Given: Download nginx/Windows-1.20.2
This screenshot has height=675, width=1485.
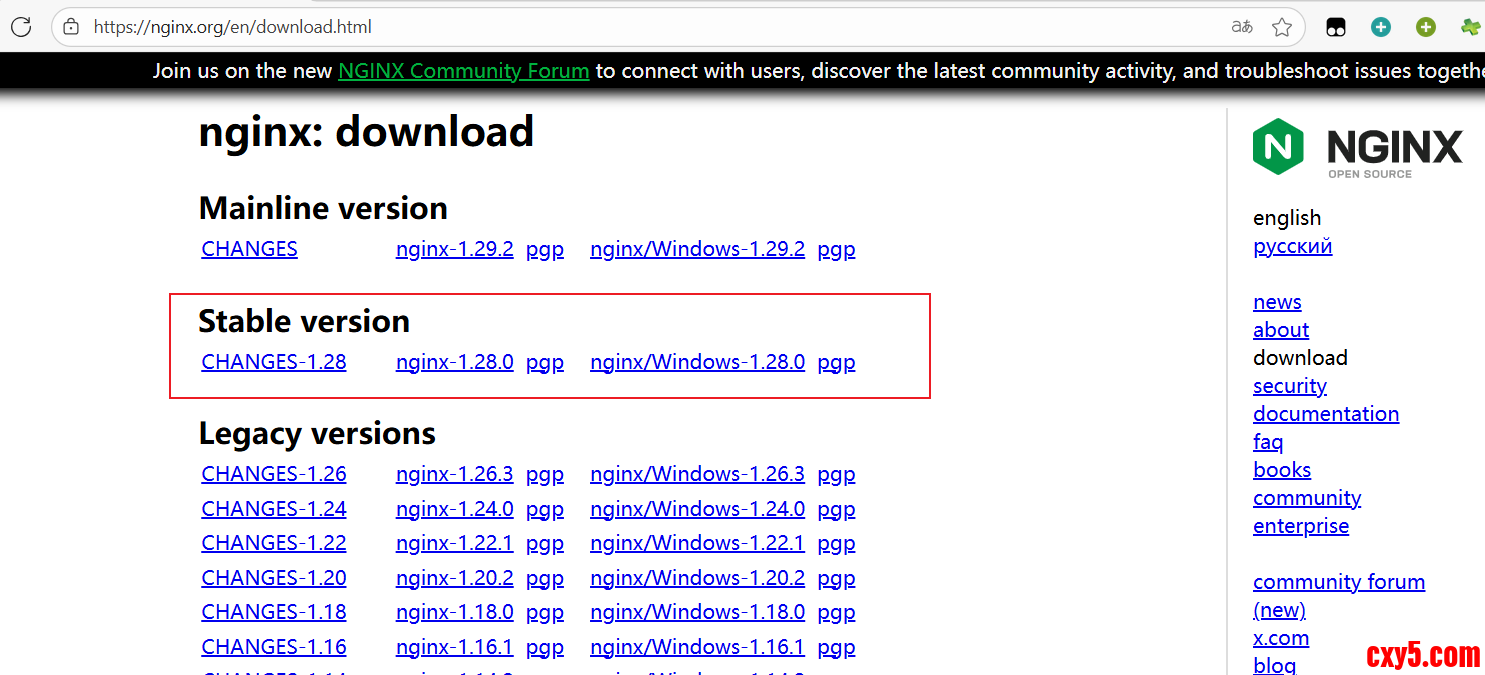Looking at the screenshot, I should pyautogui.click(x=698, y=578).
